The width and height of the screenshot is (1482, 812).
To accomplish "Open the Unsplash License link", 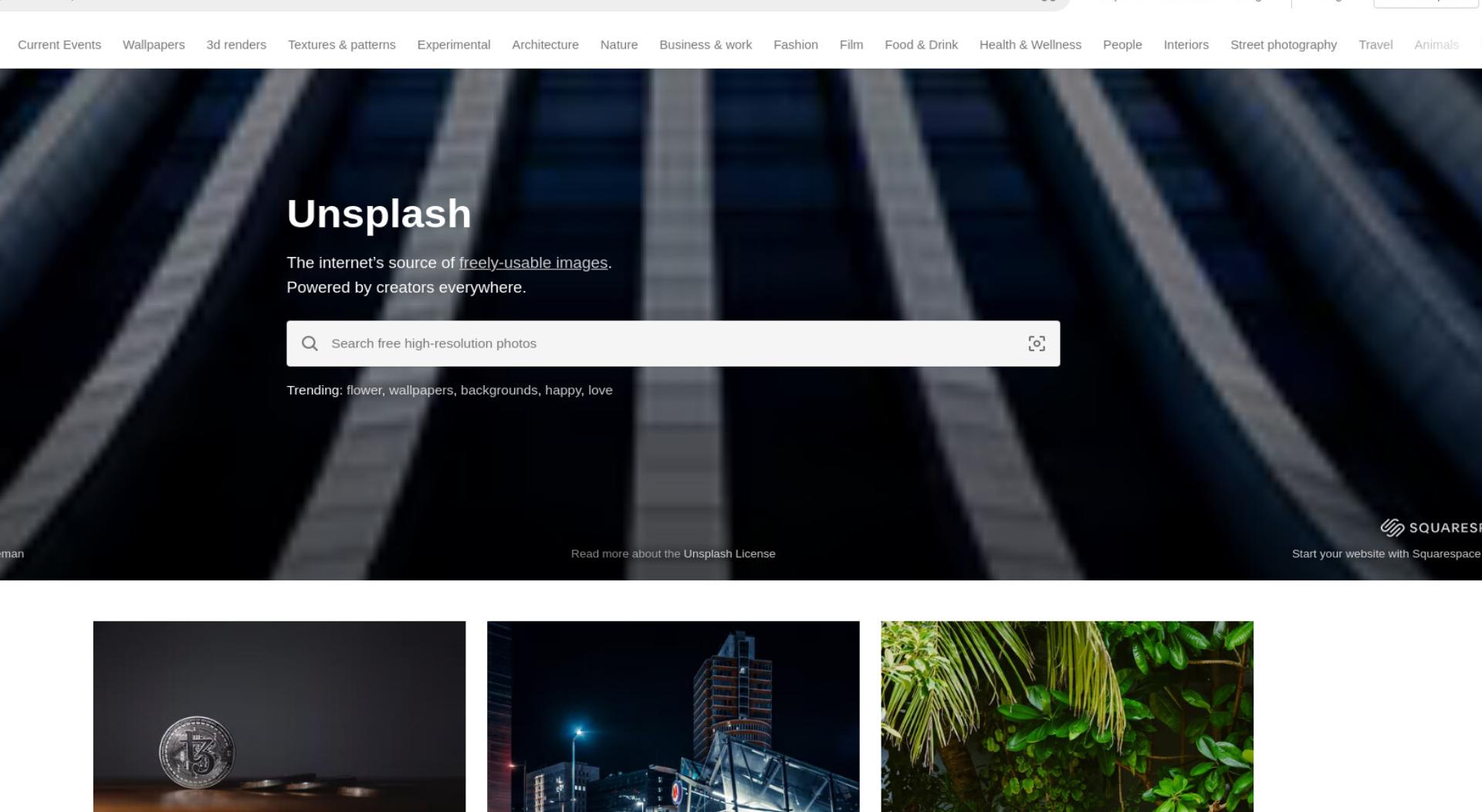I will tap(729, 553).
